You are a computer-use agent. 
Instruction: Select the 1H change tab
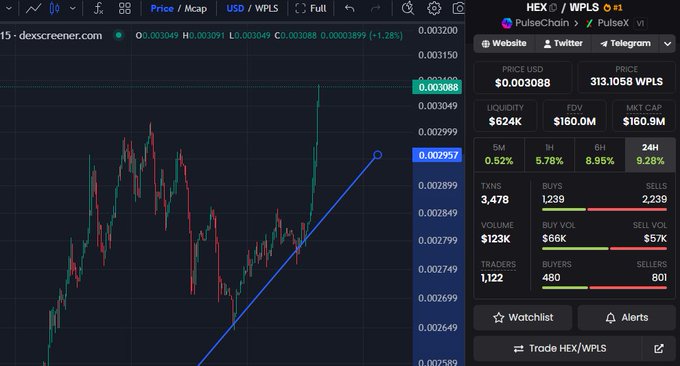pos(549,155)
